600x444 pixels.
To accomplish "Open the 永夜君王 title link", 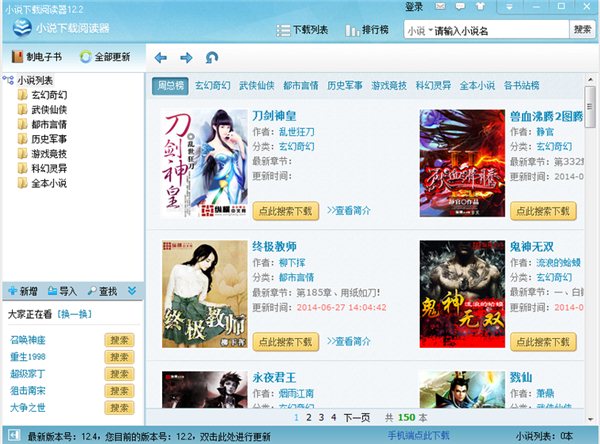I will (274, 377).
